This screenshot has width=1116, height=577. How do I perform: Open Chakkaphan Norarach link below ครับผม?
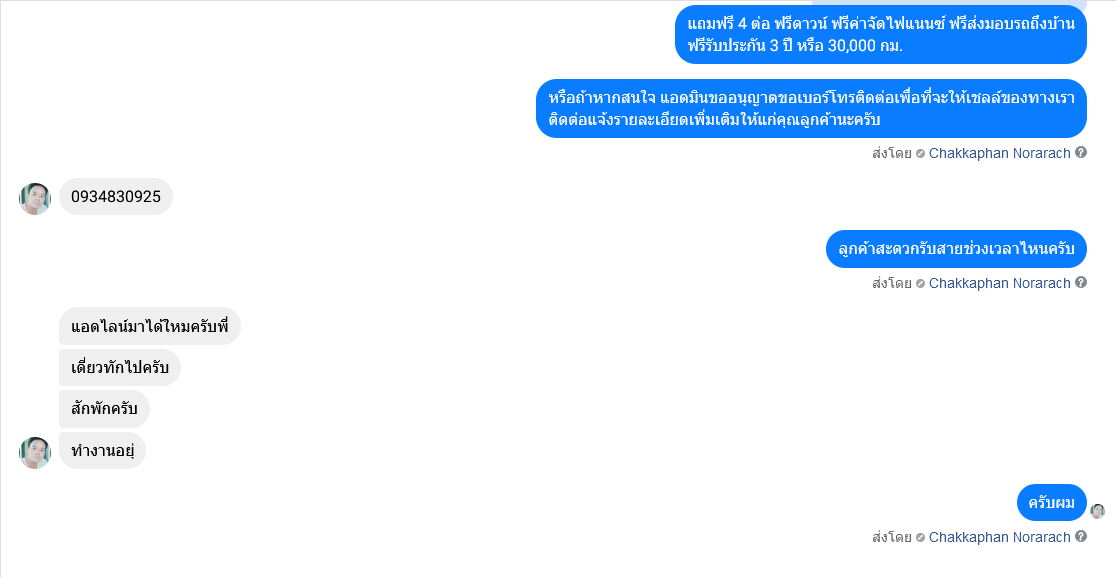(x=999, y=537)
